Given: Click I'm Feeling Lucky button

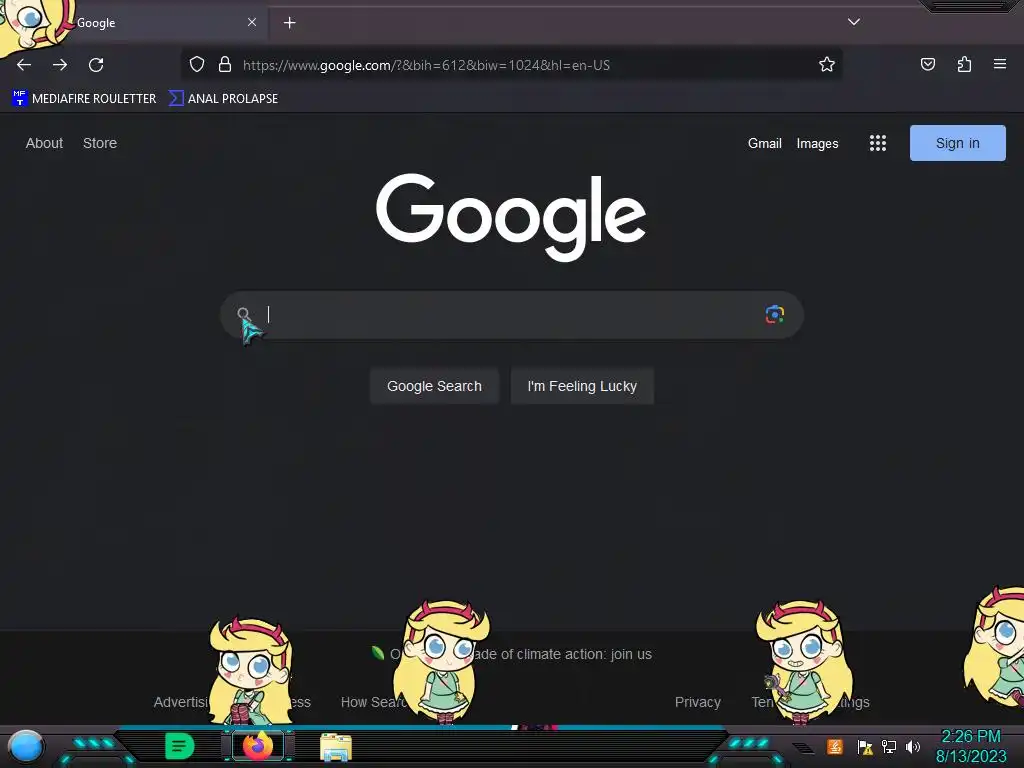Looking at the screenshot, I should click(x=582, y=386).
